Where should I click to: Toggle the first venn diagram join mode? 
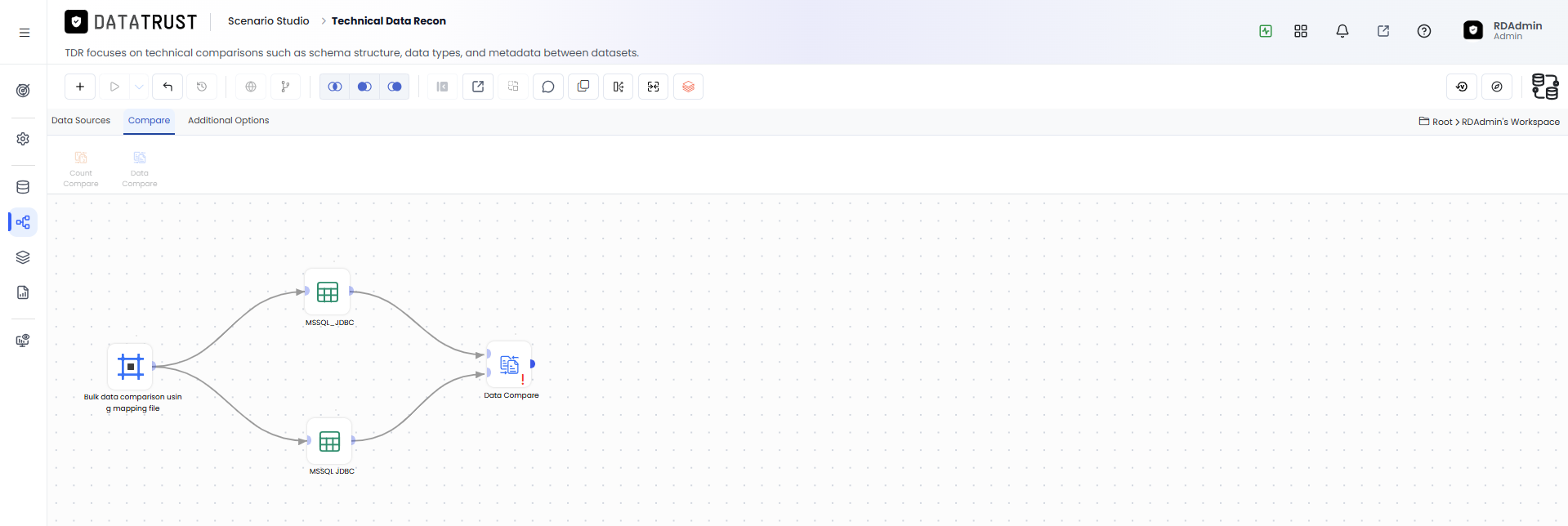[x=335, y=87]
